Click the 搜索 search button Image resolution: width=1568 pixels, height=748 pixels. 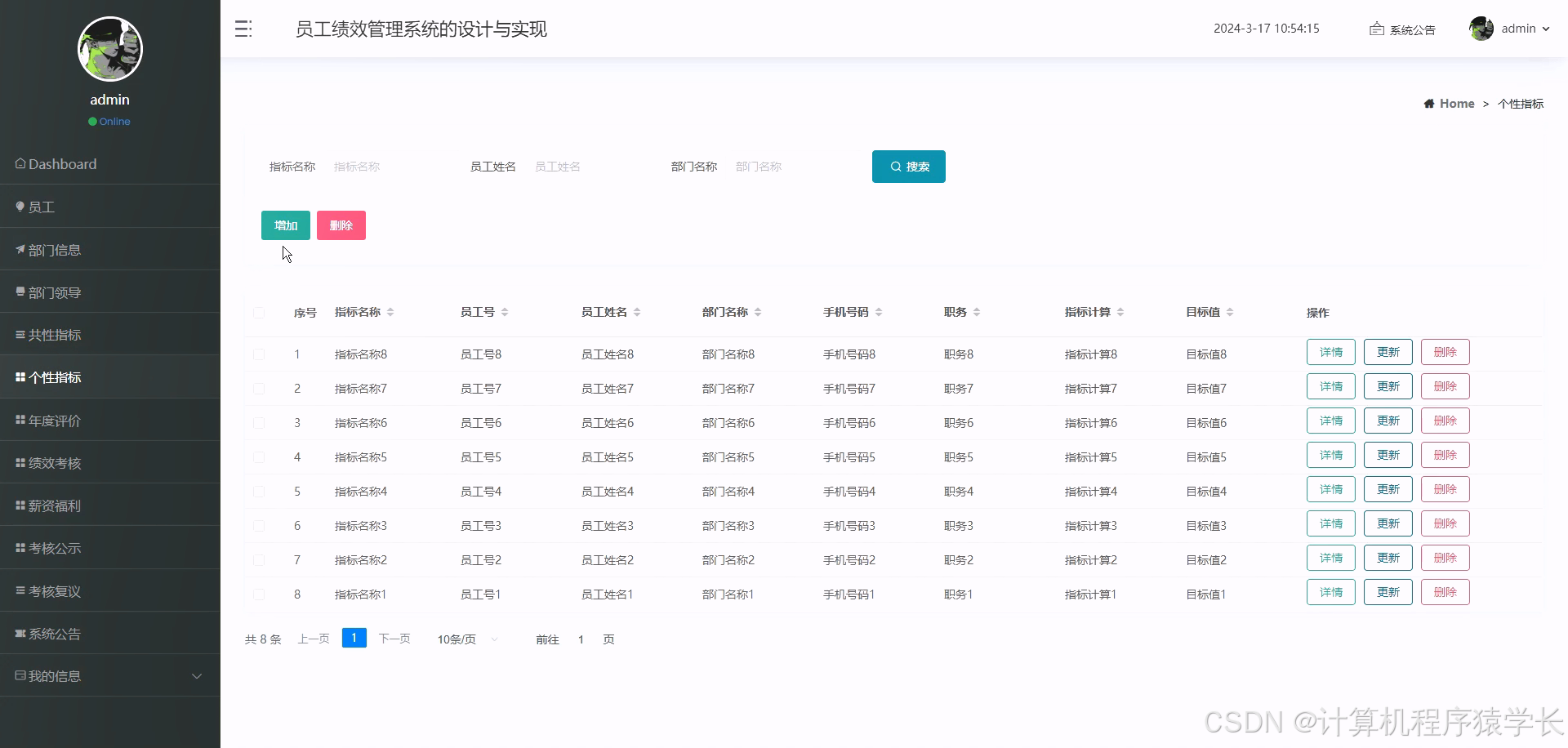click(x=909, y=167)
